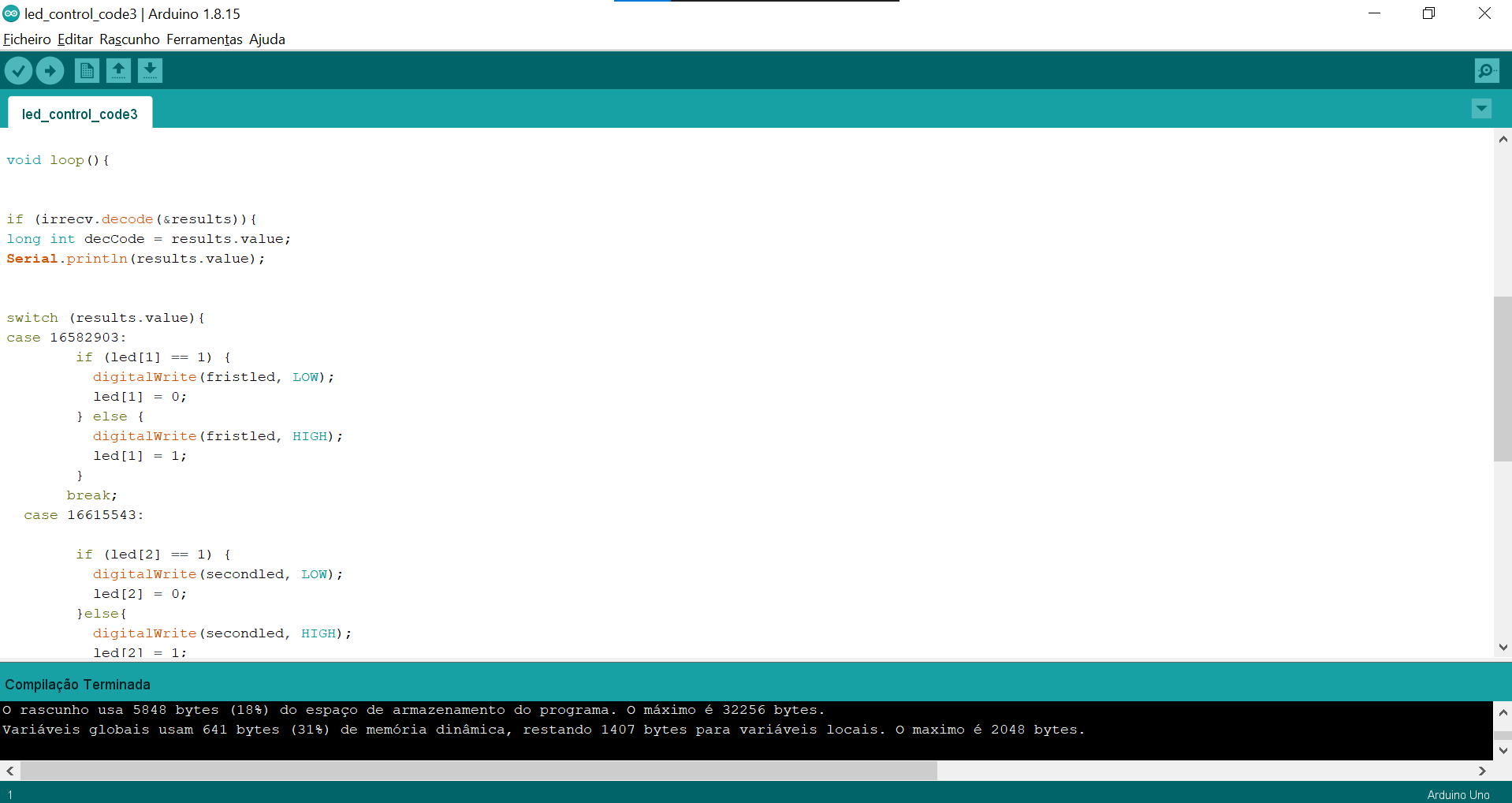Click the line number '1' in status bar

(10, 794)
